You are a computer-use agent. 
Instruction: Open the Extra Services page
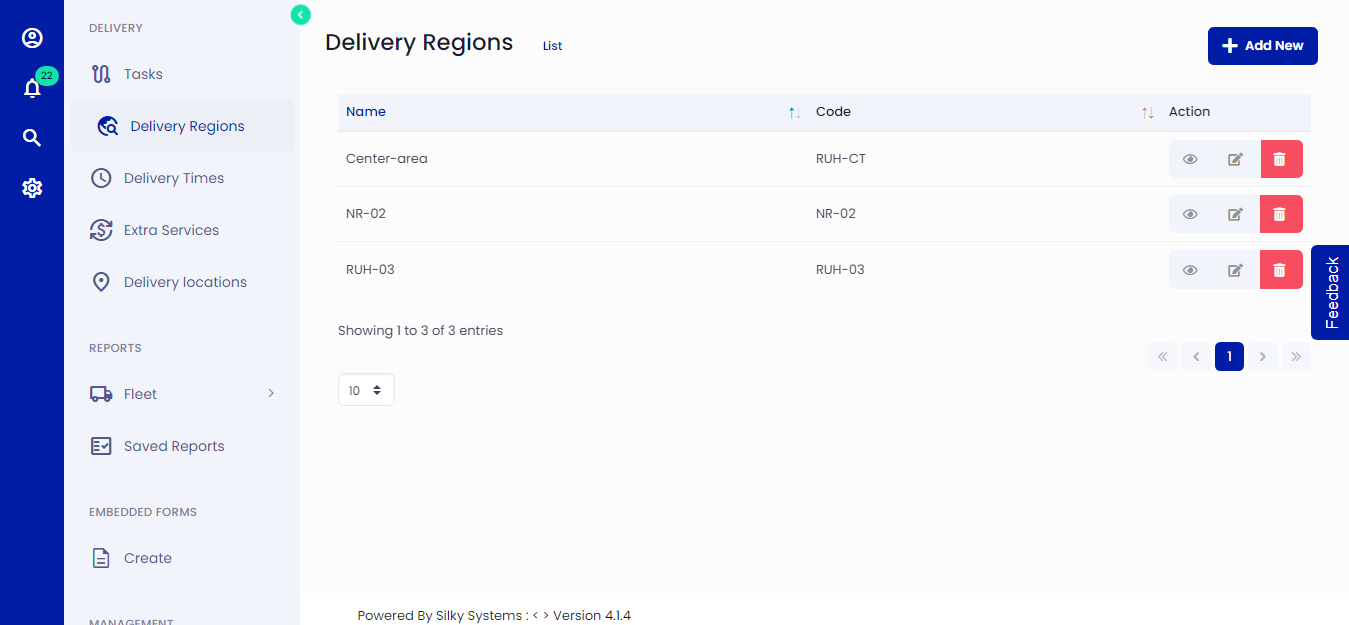click(x=172, y=229)
